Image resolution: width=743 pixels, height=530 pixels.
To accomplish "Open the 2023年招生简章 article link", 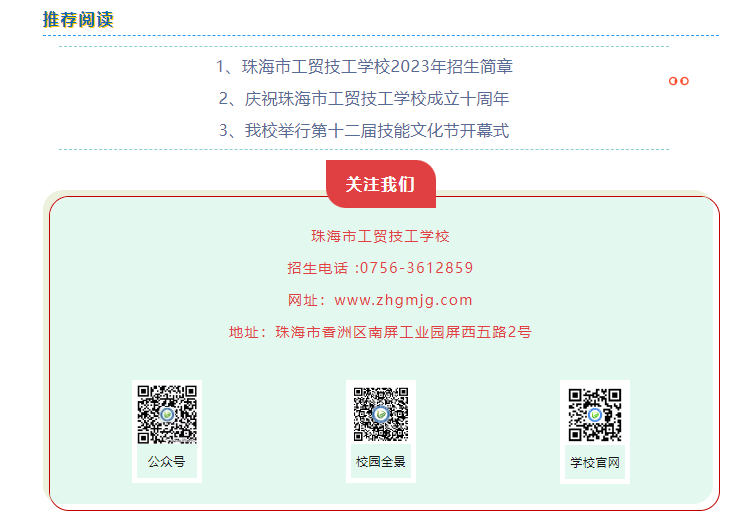I will point(364,66).
